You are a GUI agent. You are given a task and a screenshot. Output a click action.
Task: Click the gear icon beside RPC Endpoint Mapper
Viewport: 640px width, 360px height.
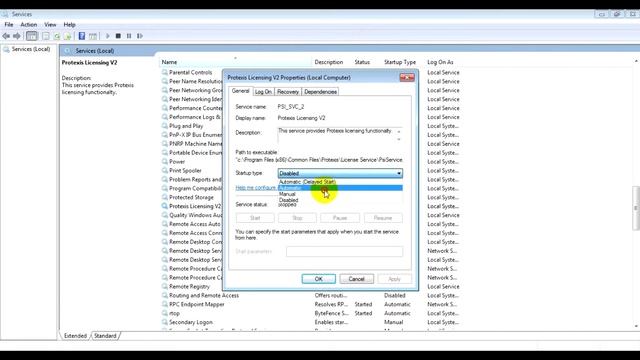point(164,304)
